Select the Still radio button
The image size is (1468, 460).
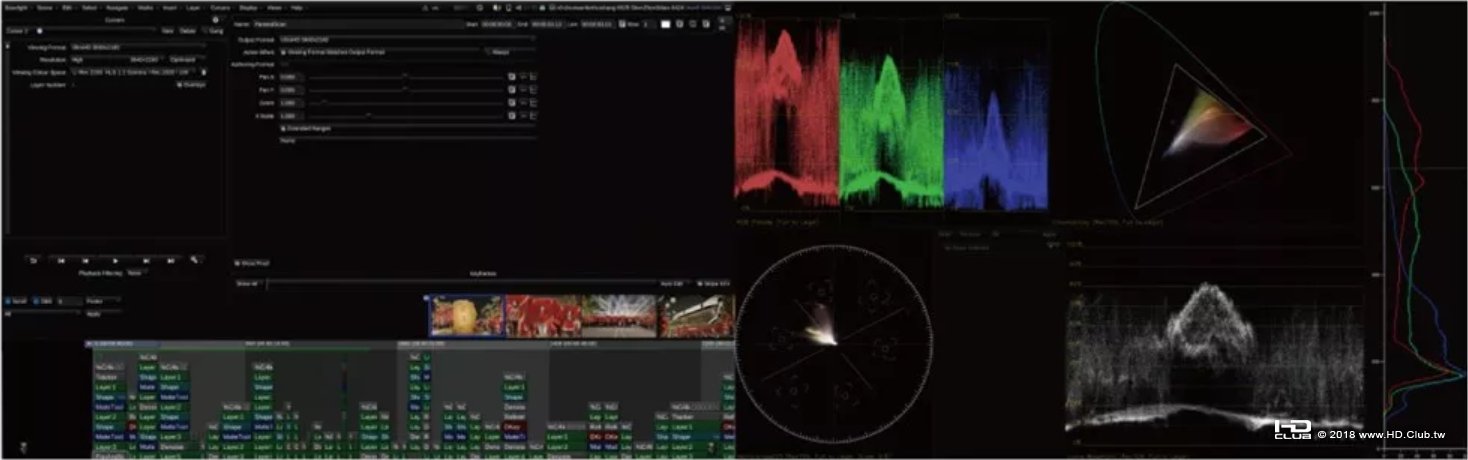(36, 301)
